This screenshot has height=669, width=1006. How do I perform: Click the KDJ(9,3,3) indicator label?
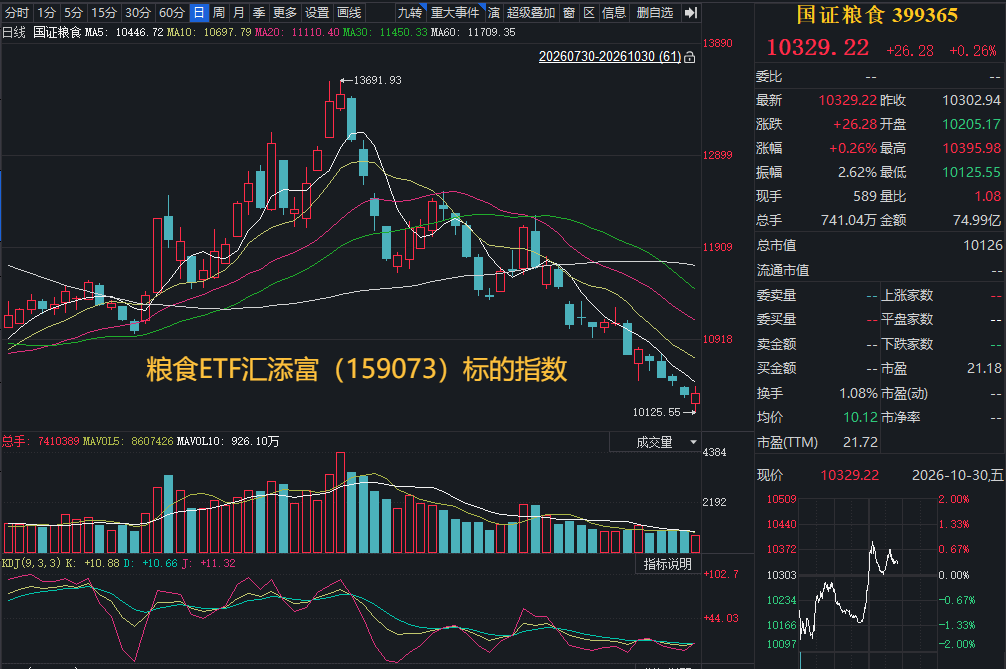pyautogui.click(x=31, y=563)
